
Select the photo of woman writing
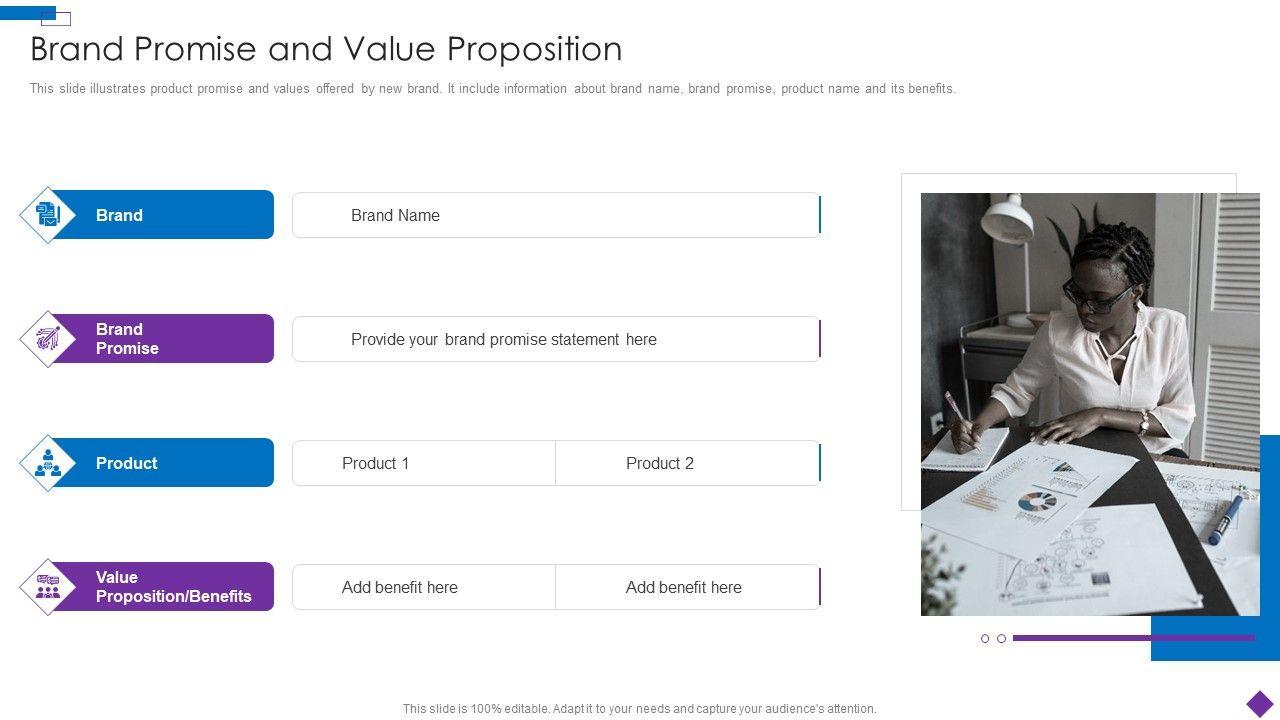[x=1089, y=404]
